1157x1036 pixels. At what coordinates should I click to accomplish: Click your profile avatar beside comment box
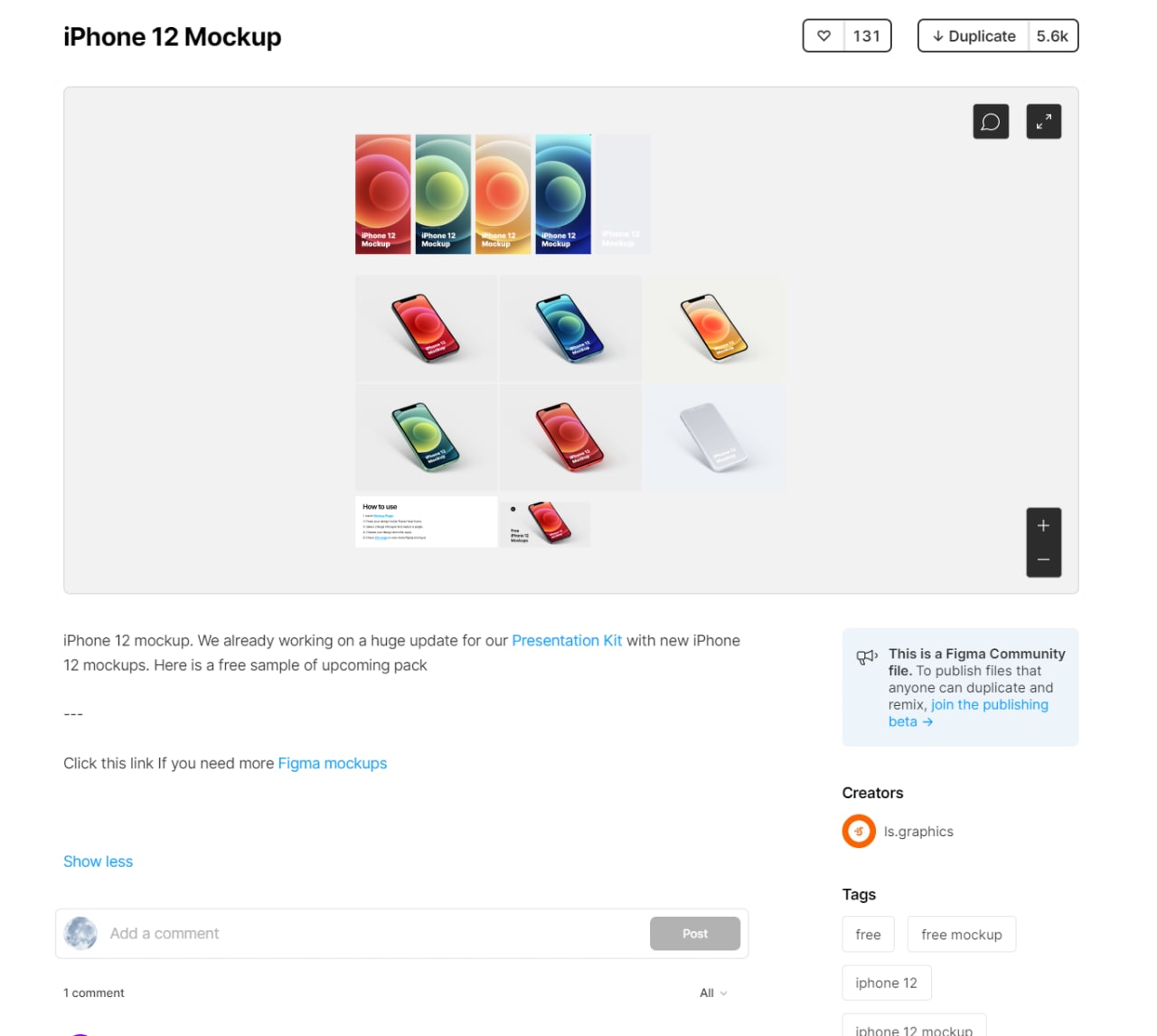click(80, 934)
